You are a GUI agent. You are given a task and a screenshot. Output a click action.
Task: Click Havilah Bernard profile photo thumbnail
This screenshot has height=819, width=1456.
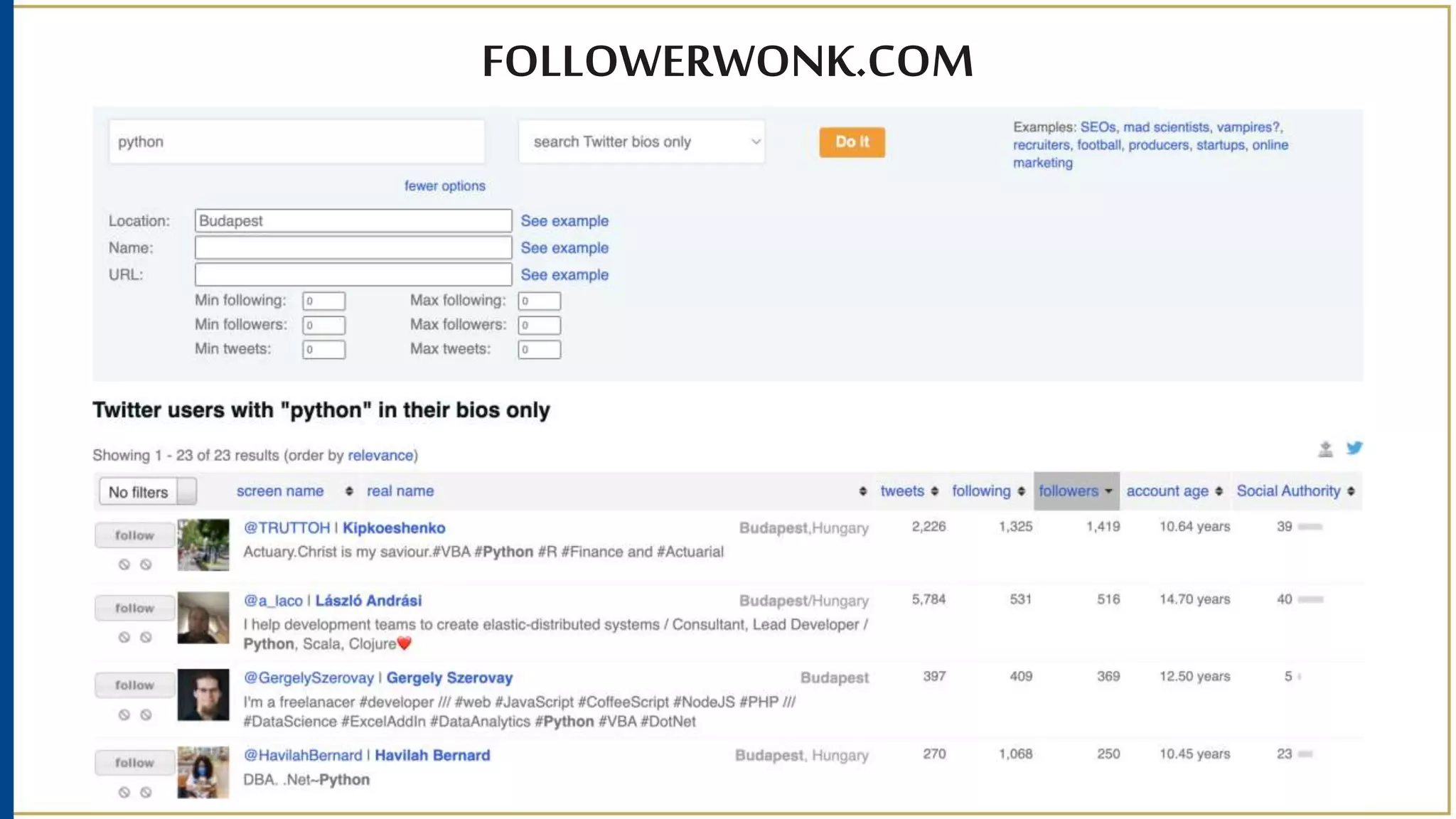[x=203, y=772]
